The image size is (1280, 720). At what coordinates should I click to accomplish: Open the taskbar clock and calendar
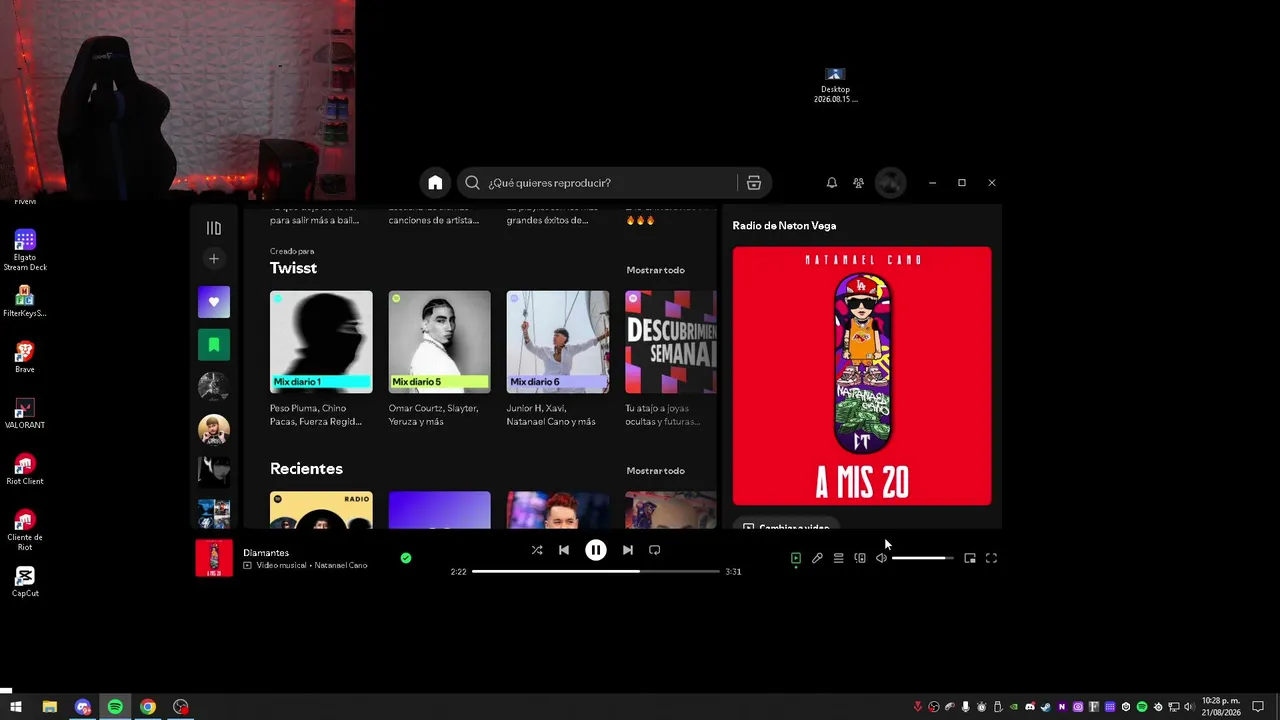pos(1221,707)
